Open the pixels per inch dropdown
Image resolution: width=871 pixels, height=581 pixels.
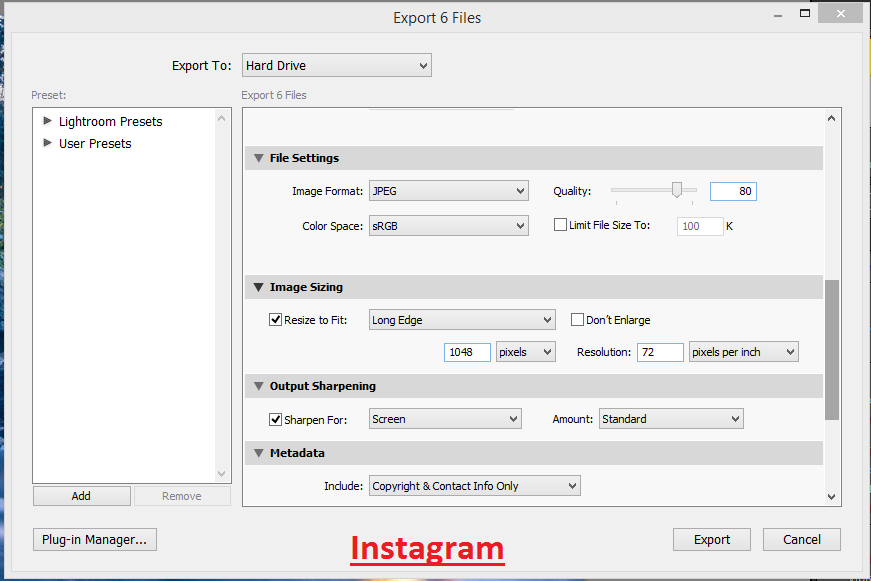(744, 352)
